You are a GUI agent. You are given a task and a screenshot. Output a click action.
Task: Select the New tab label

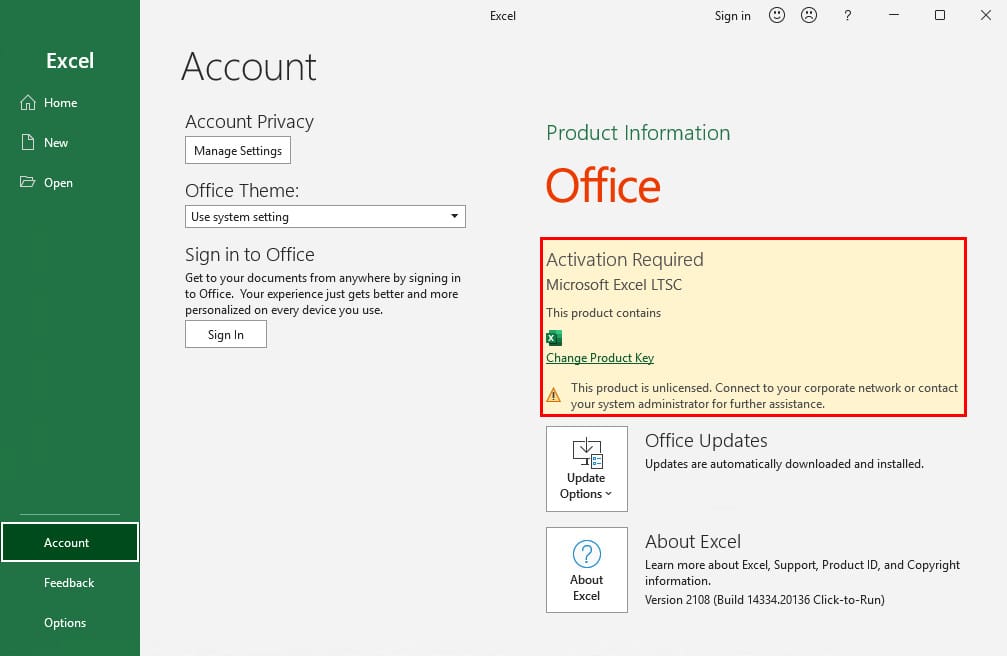pos(56,143)
